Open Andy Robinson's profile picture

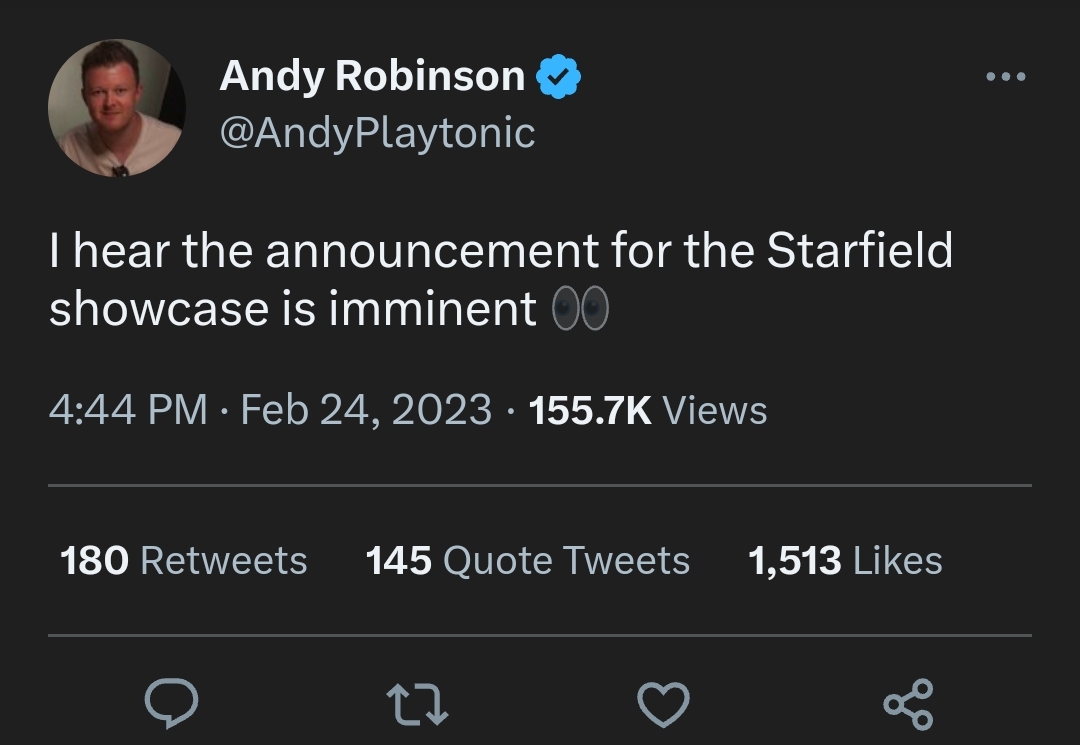[x=116, y=109]
